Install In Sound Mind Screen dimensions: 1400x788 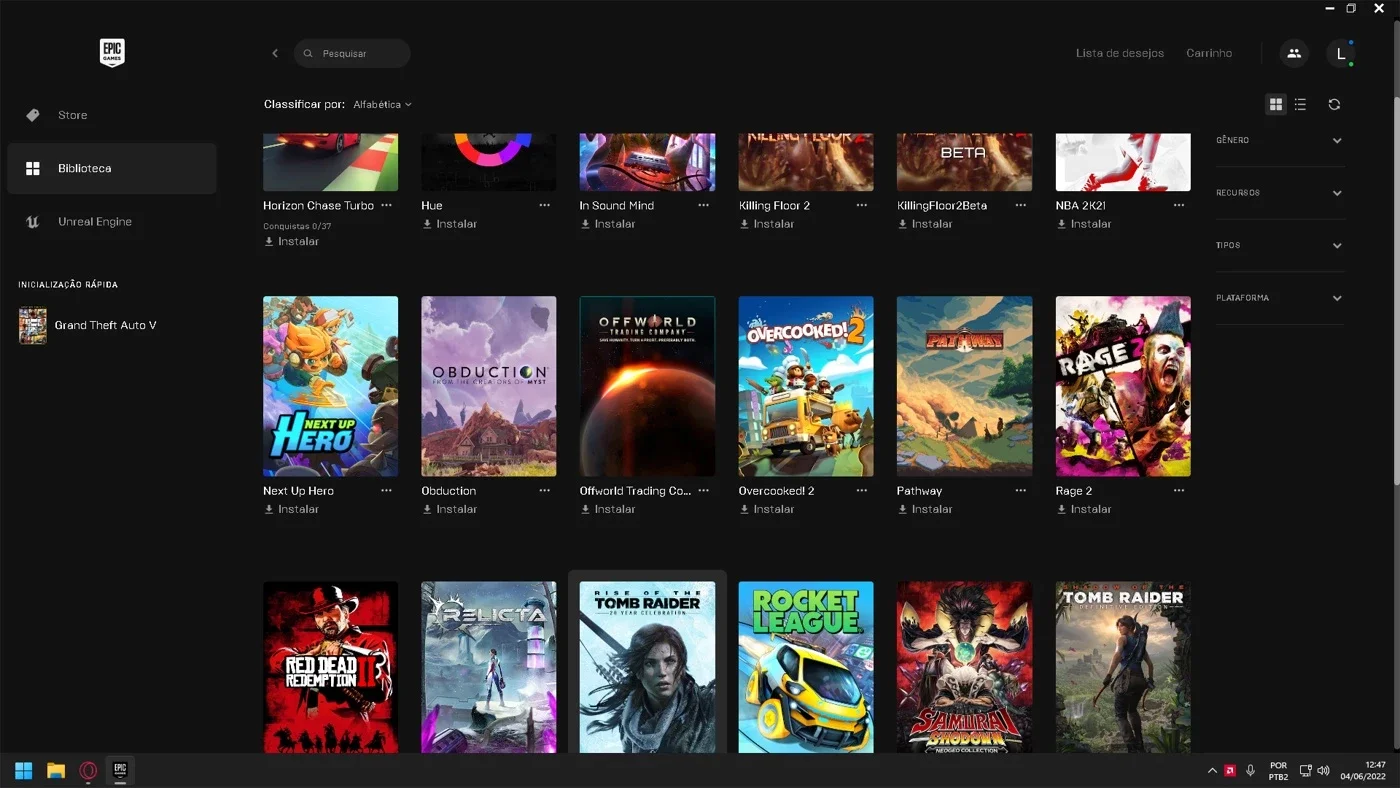click(x=608, y=224)
